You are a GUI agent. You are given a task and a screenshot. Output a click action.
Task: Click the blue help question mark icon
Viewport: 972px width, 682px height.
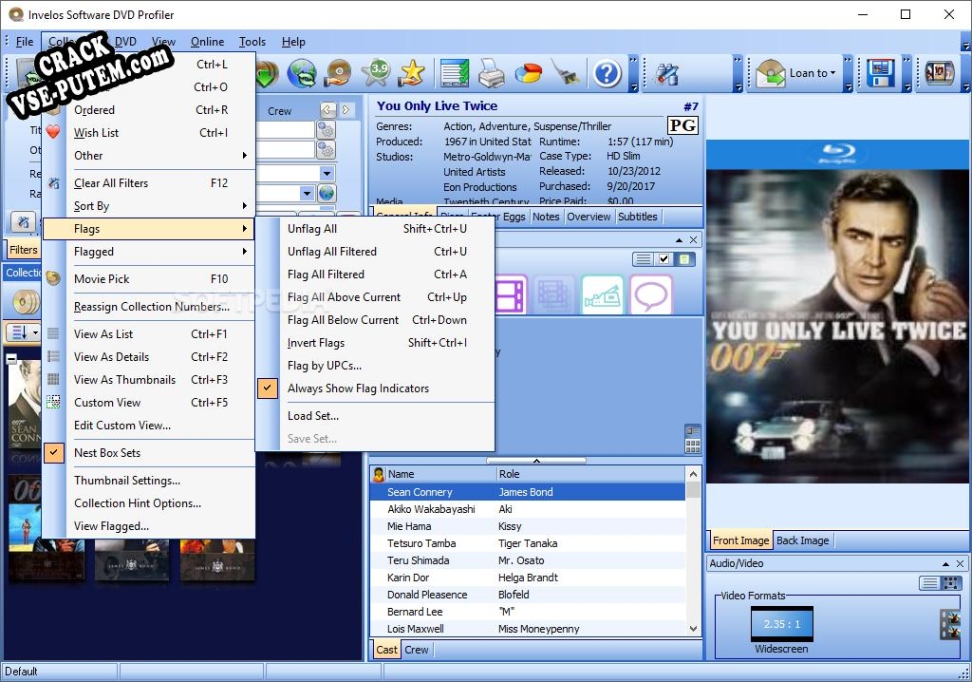(607, 73)
